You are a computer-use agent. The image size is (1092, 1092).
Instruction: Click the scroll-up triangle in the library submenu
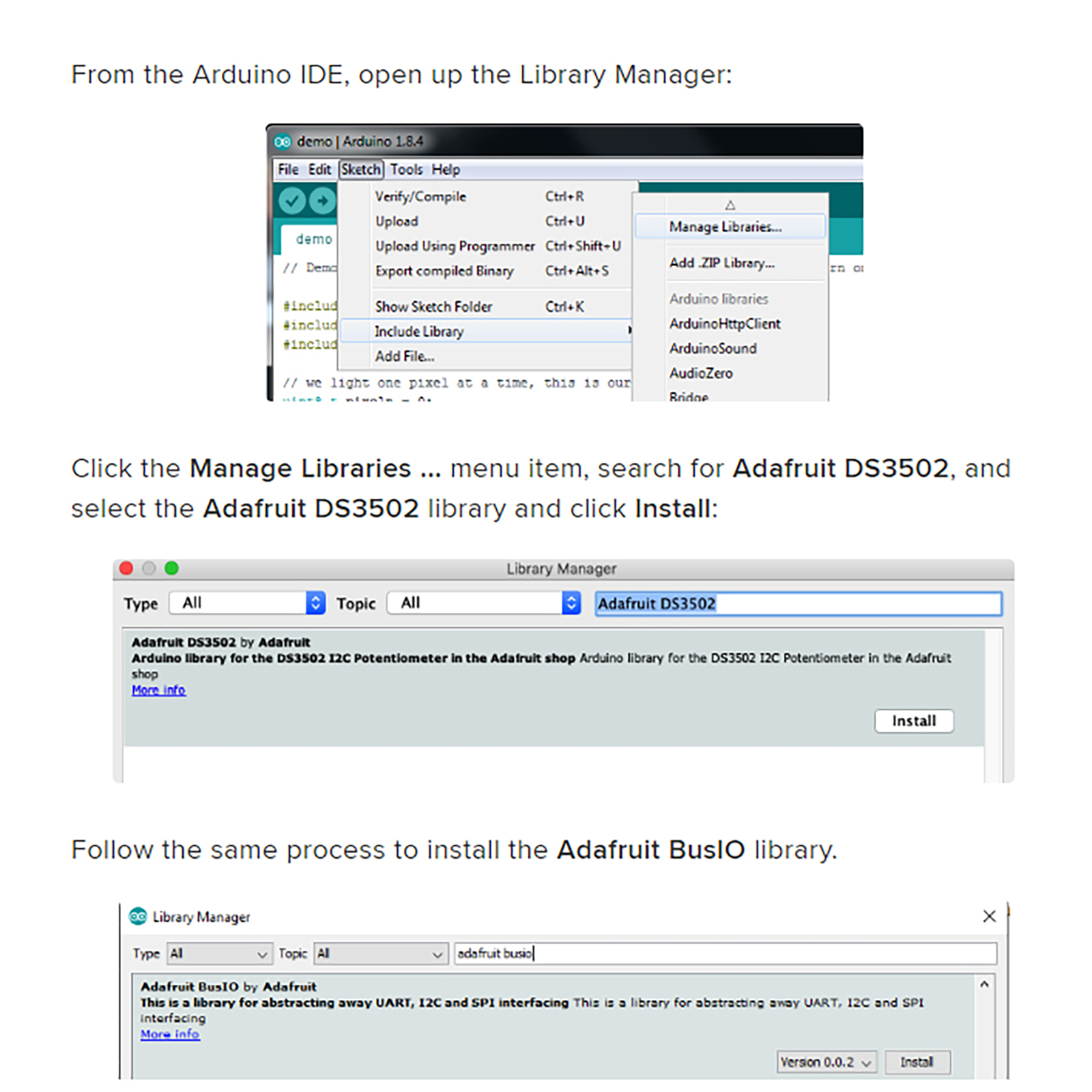point(730,205)
